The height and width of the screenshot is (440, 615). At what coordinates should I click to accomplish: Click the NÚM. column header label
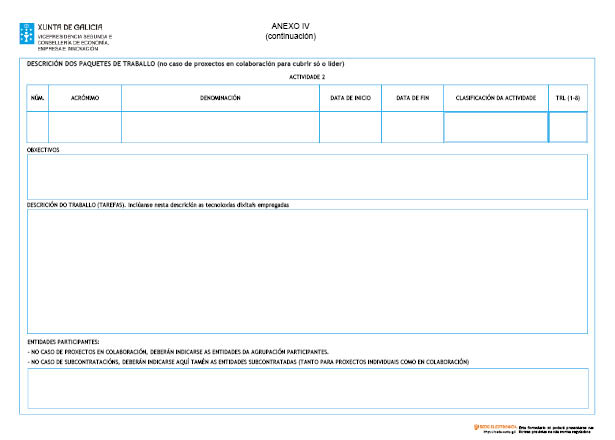pyautogui.click(x=37, y=98)
